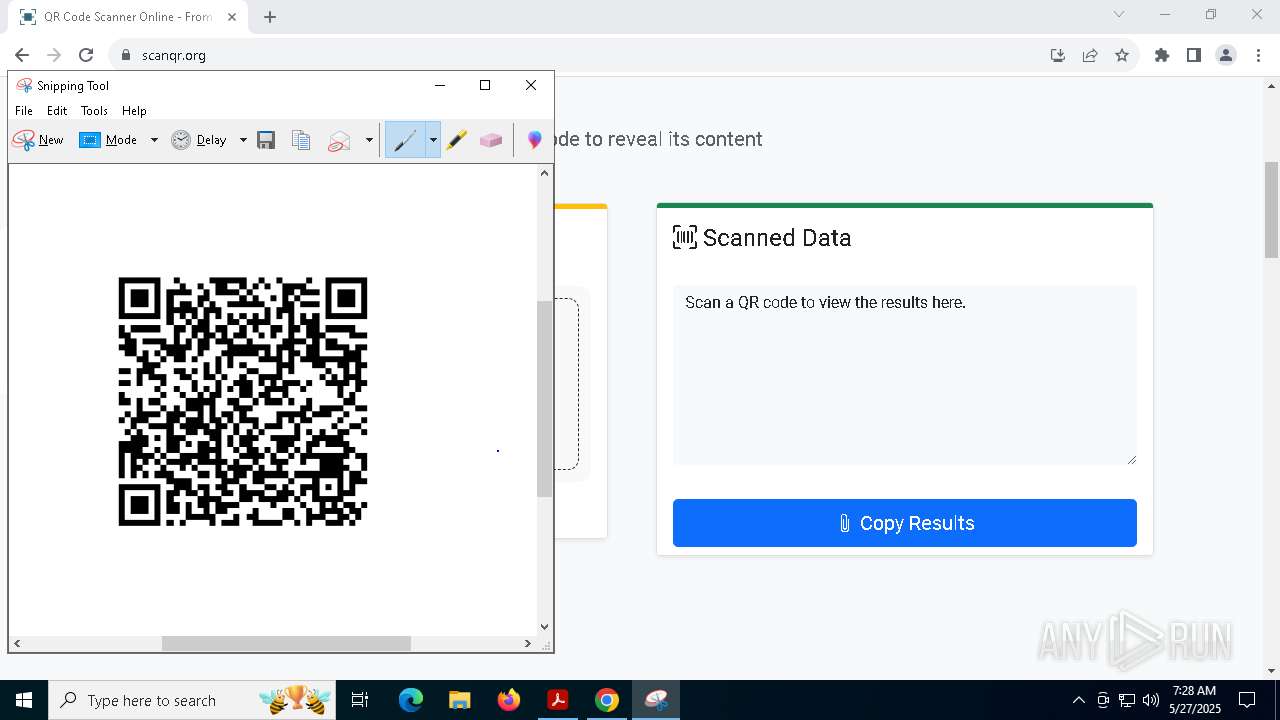Screen dimensions: 1280x720
Task: Click the install app icon in address bar
Action: coord(1058,55)
